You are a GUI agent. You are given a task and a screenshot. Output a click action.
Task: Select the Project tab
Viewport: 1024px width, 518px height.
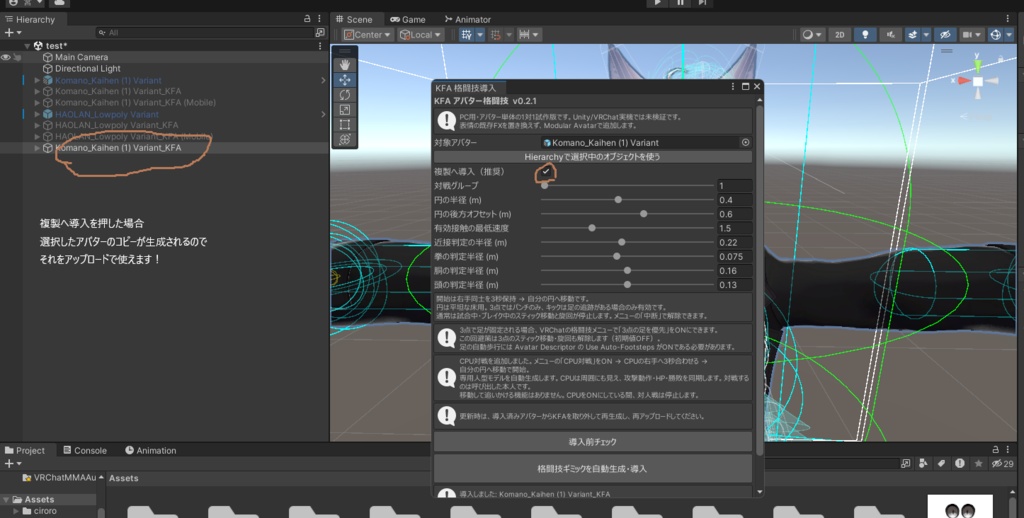[25, 450]
